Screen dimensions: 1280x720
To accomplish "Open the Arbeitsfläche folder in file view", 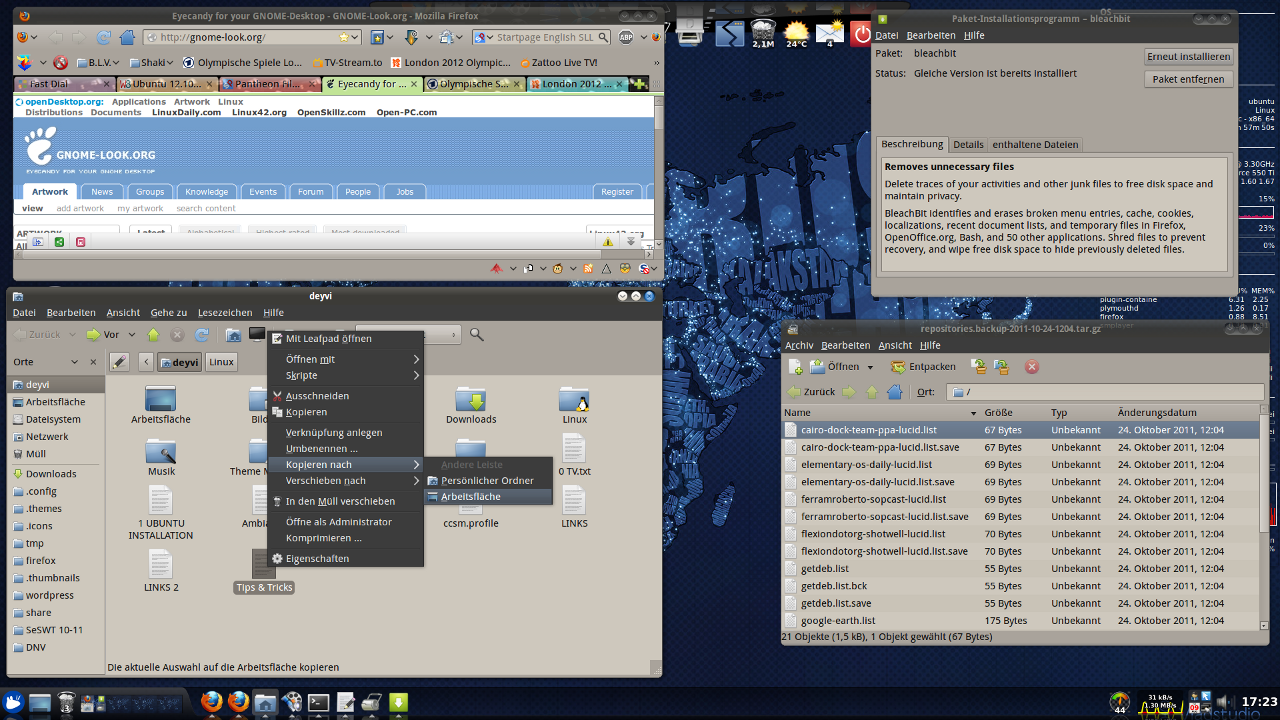I will click(x=161, y=400).
